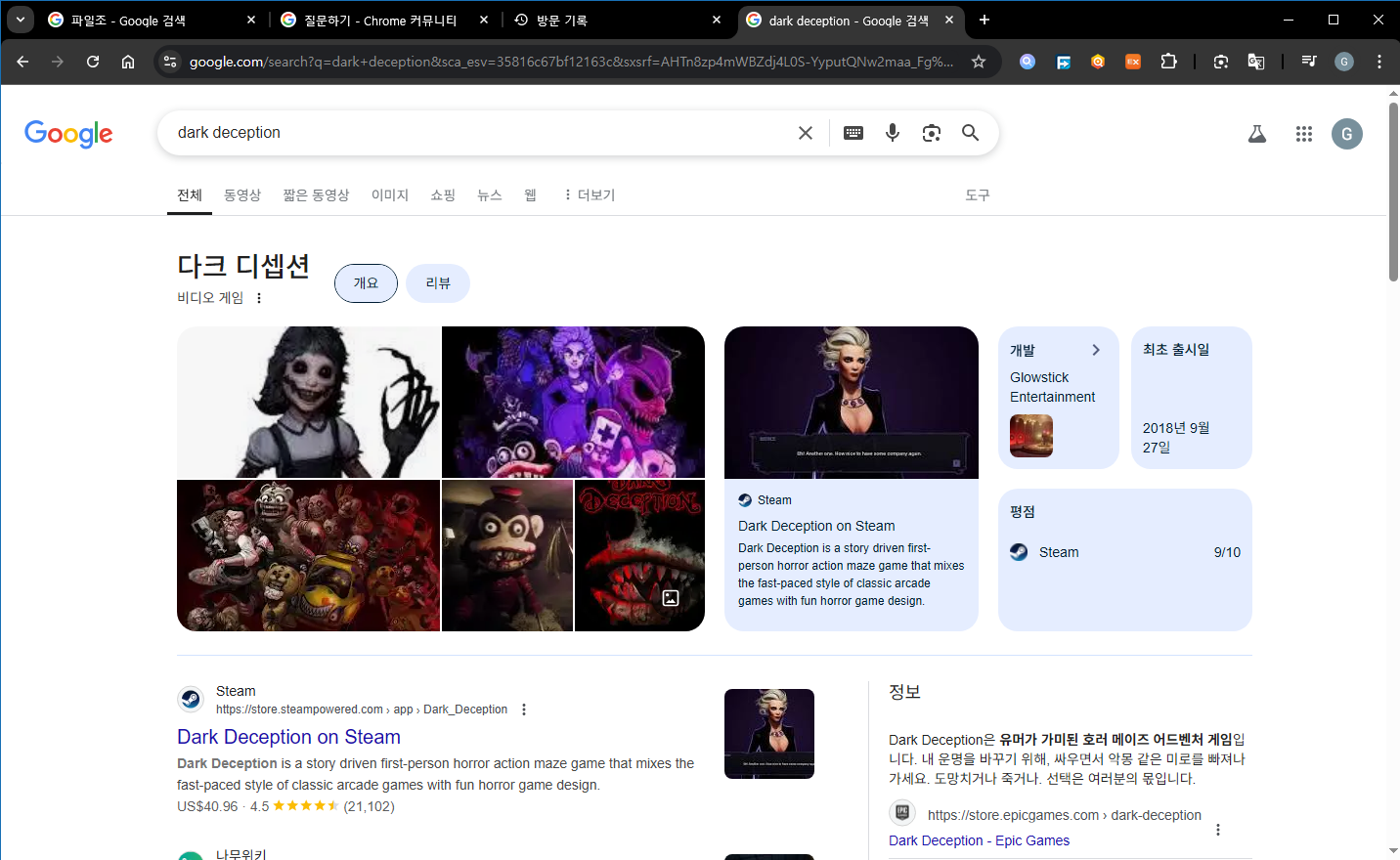The height and width of the screenshot is (860, 1400).
Task: Open a new browser tab
Action: (x=984, y=20)
